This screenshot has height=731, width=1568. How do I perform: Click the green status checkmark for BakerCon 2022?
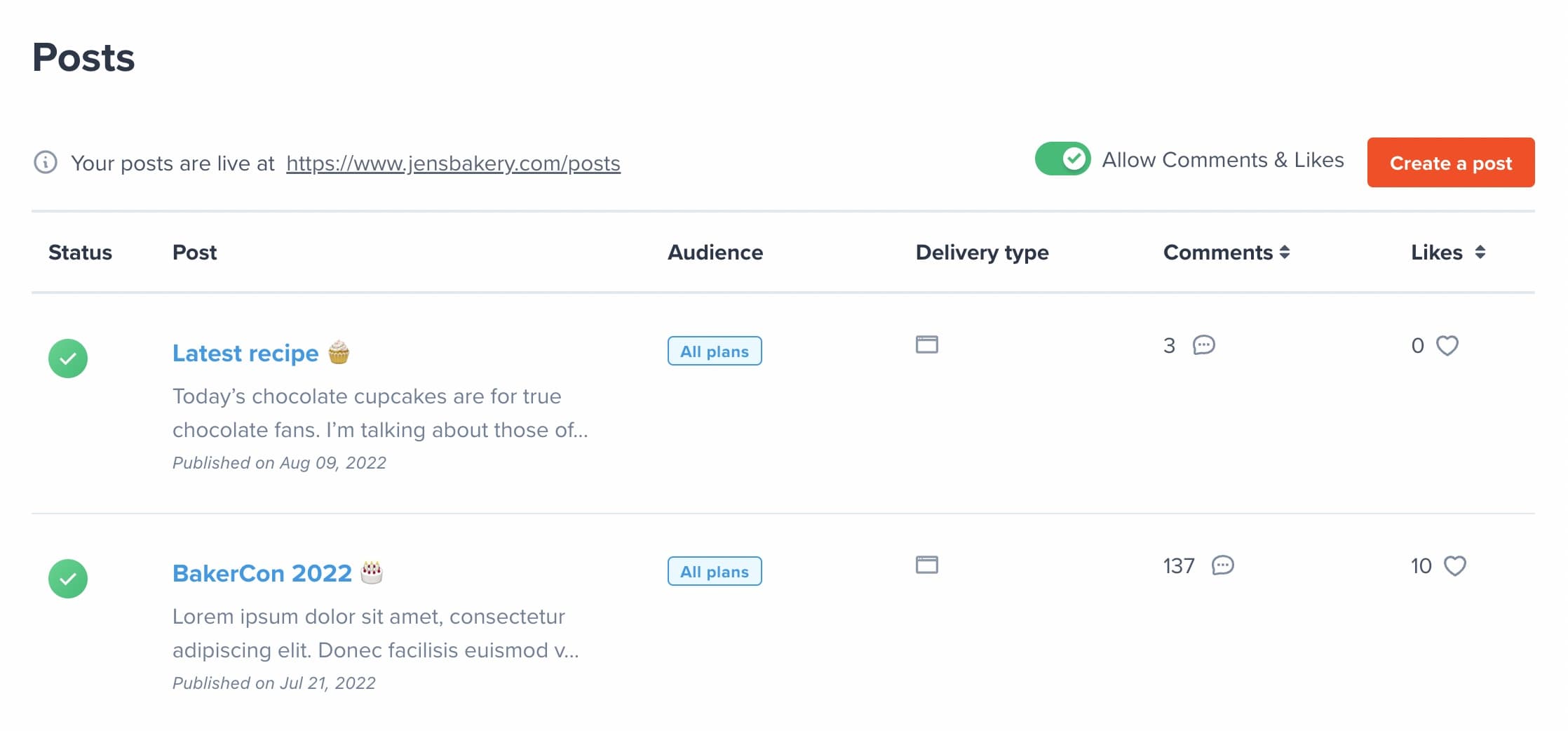[x=68, y=579]
